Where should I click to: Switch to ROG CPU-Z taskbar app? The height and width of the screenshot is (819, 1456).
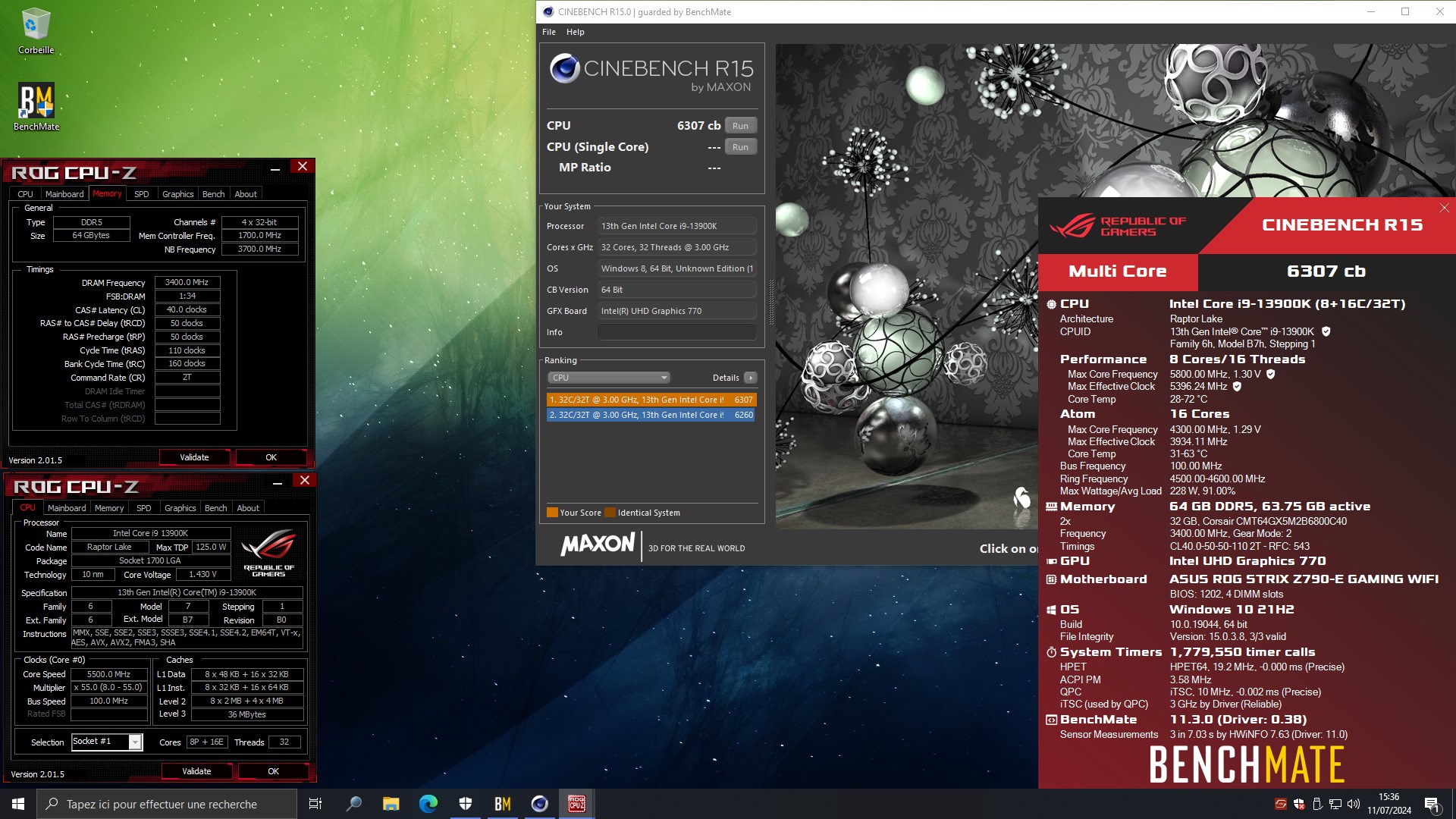pos(576,804)
